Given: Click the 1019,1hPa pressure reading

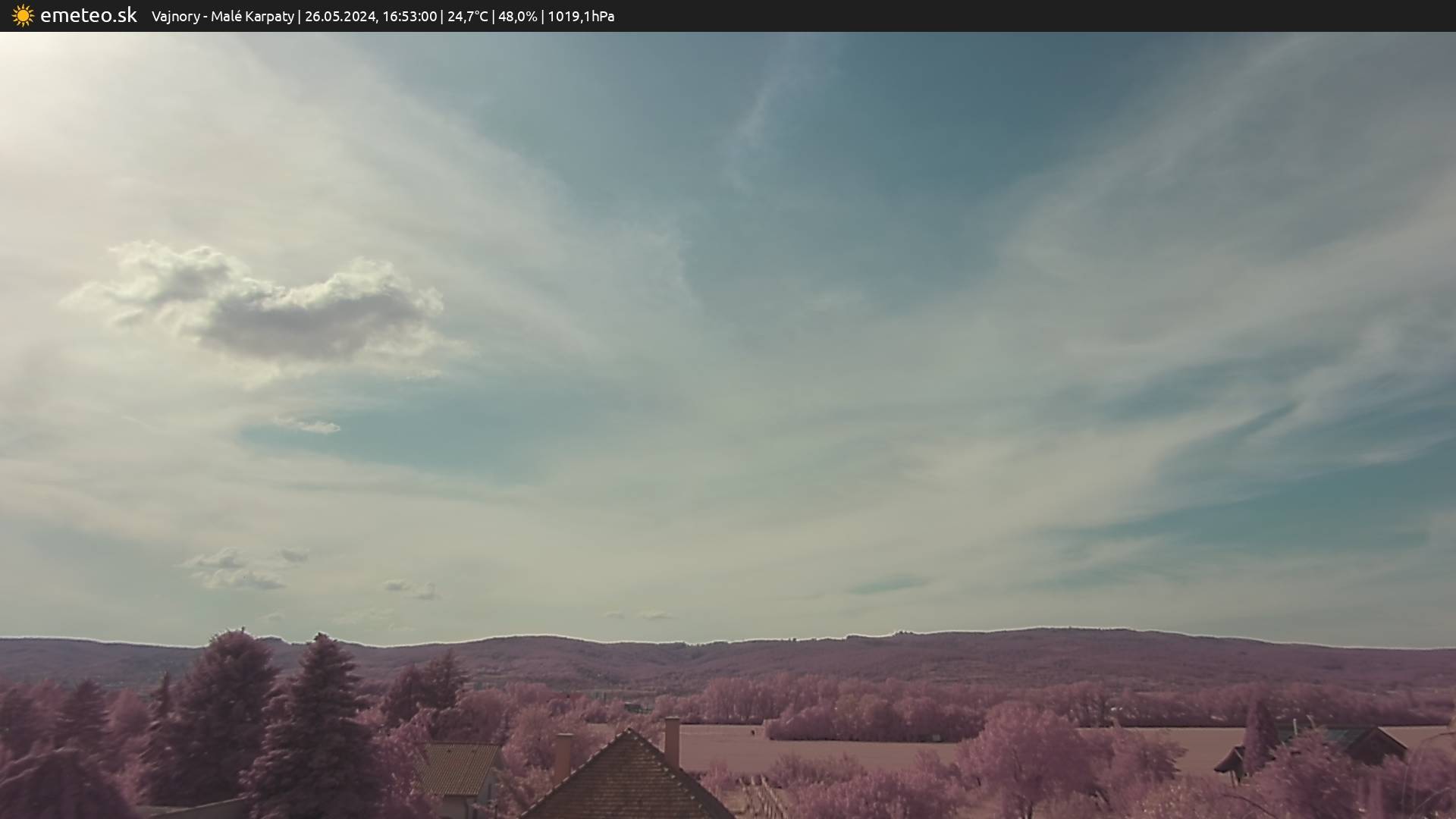Looking at the screenshot, I should (581, 17).
